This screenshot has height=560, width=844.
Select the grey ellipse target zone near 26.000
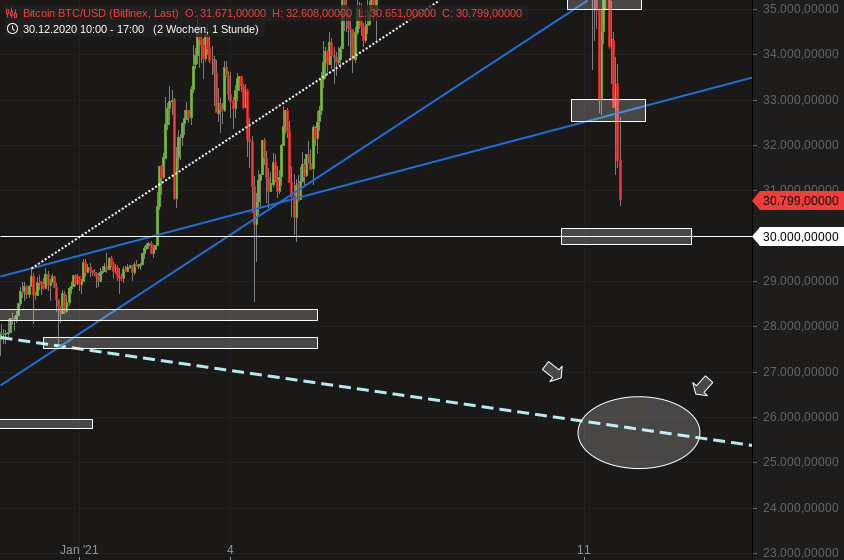click(x=639, y=432)
